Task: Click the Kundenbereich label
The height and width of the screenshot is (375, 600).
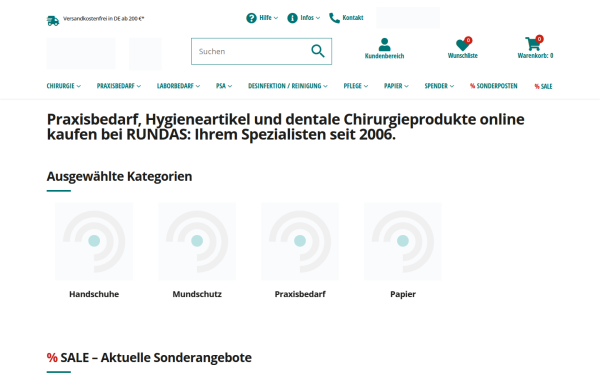Action: point(384,56)
